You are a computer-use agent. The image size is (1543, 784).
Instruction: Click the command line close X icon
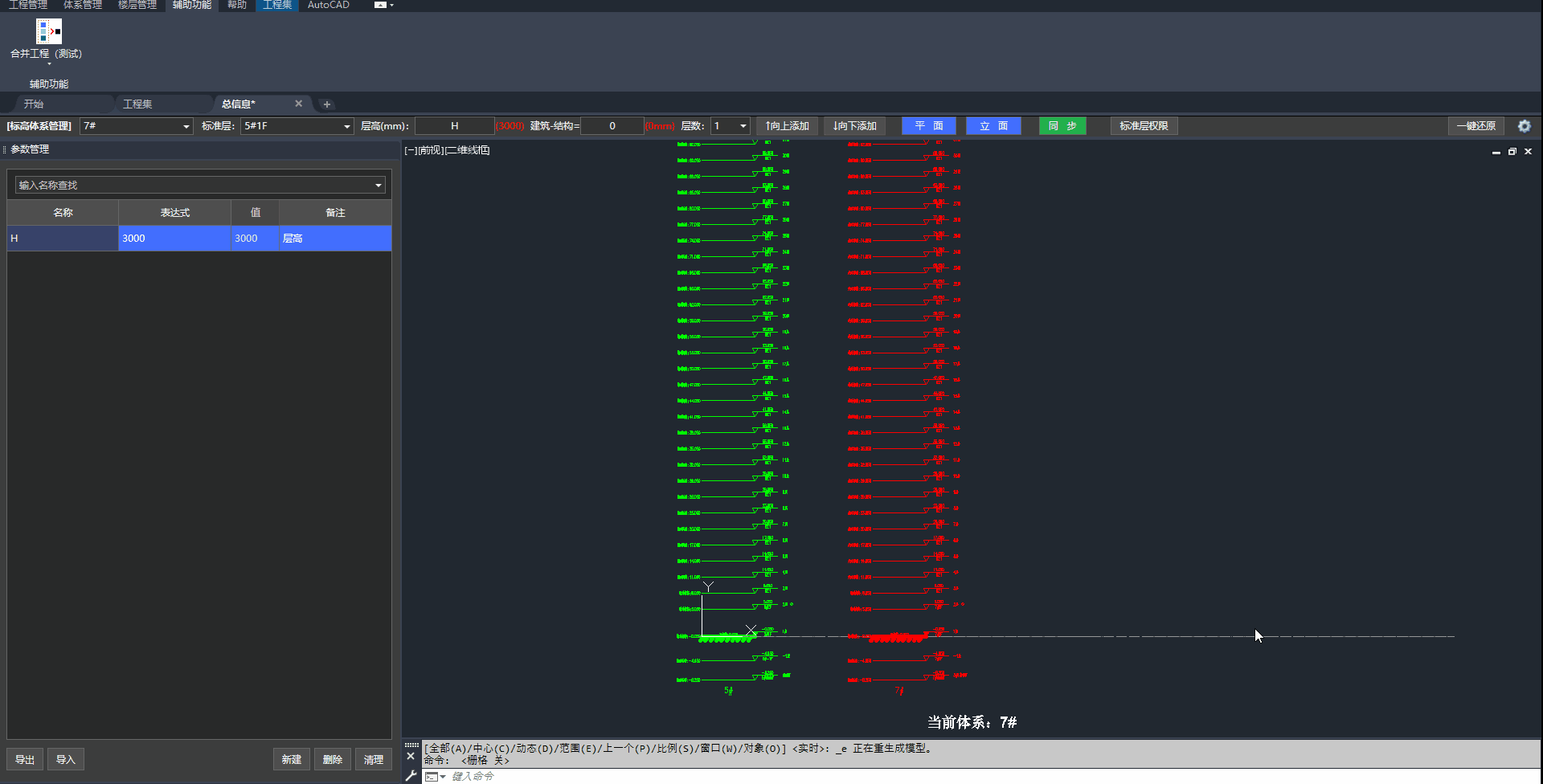coord(411,756)
